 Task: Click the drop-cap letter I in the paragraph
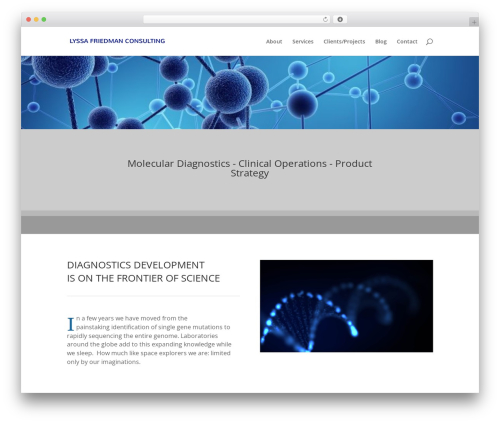(71, 324)
